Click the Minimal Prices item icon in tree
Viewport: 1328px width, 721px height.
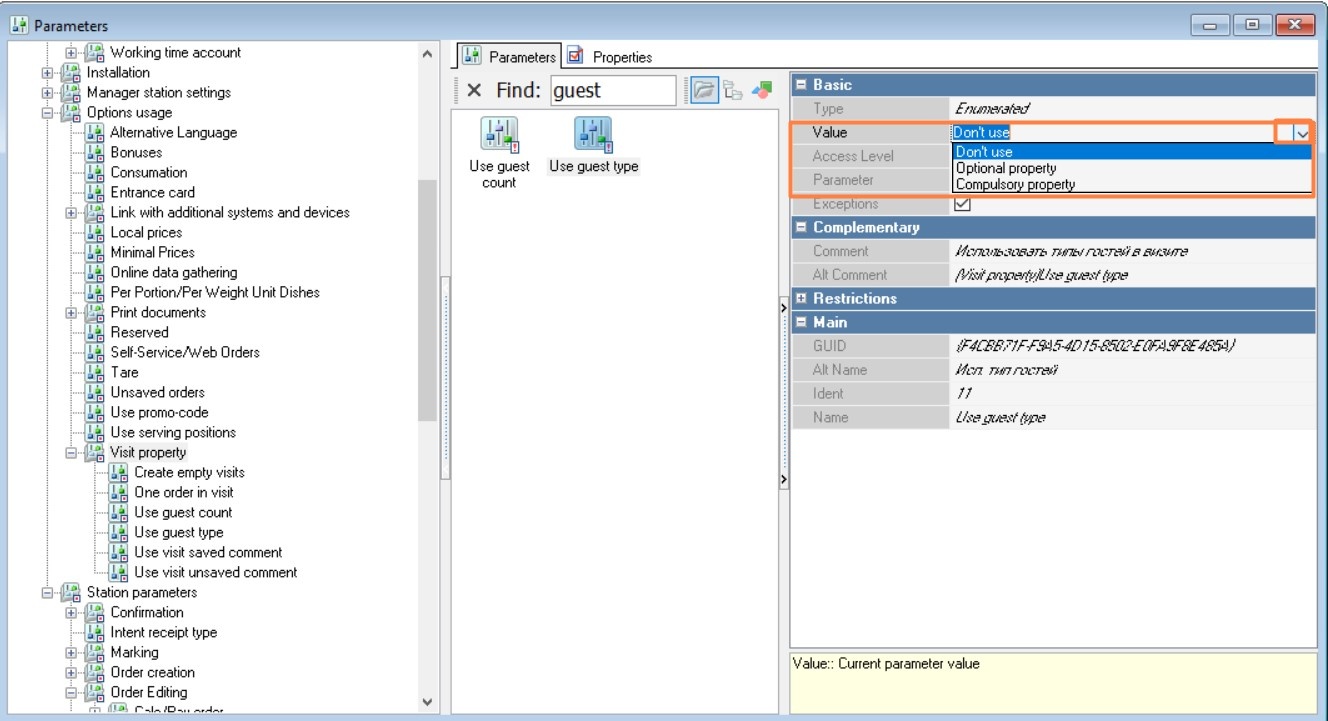[95, 252]
